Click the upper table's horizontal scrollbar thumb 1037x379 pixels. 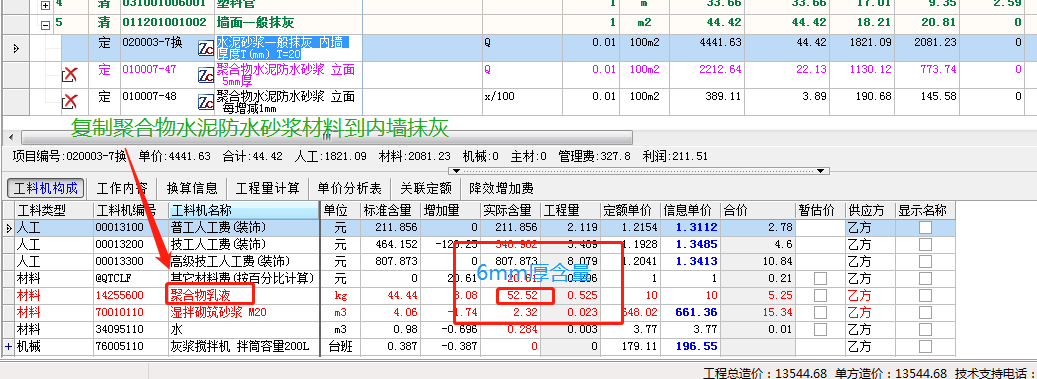coord(327,138)
